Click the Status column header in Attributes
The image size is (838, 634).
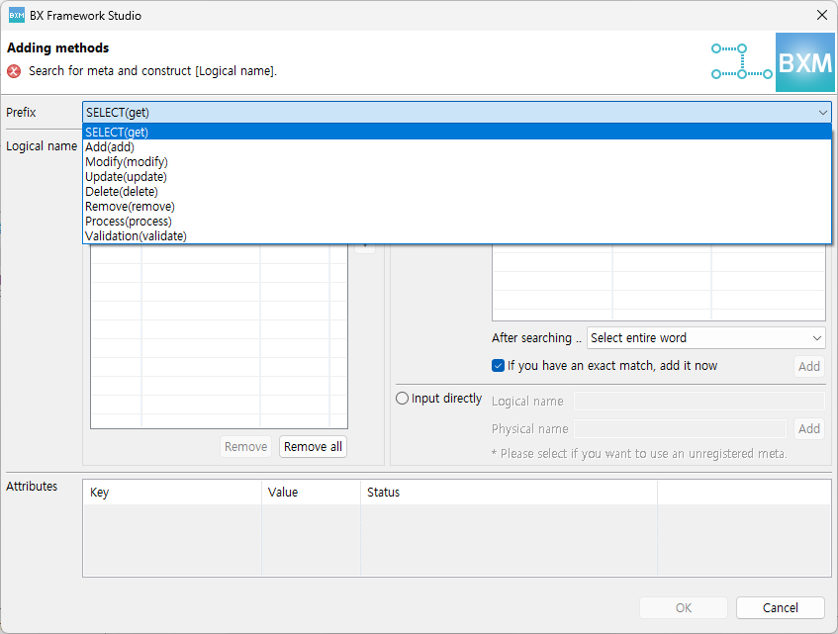(383, 492)
